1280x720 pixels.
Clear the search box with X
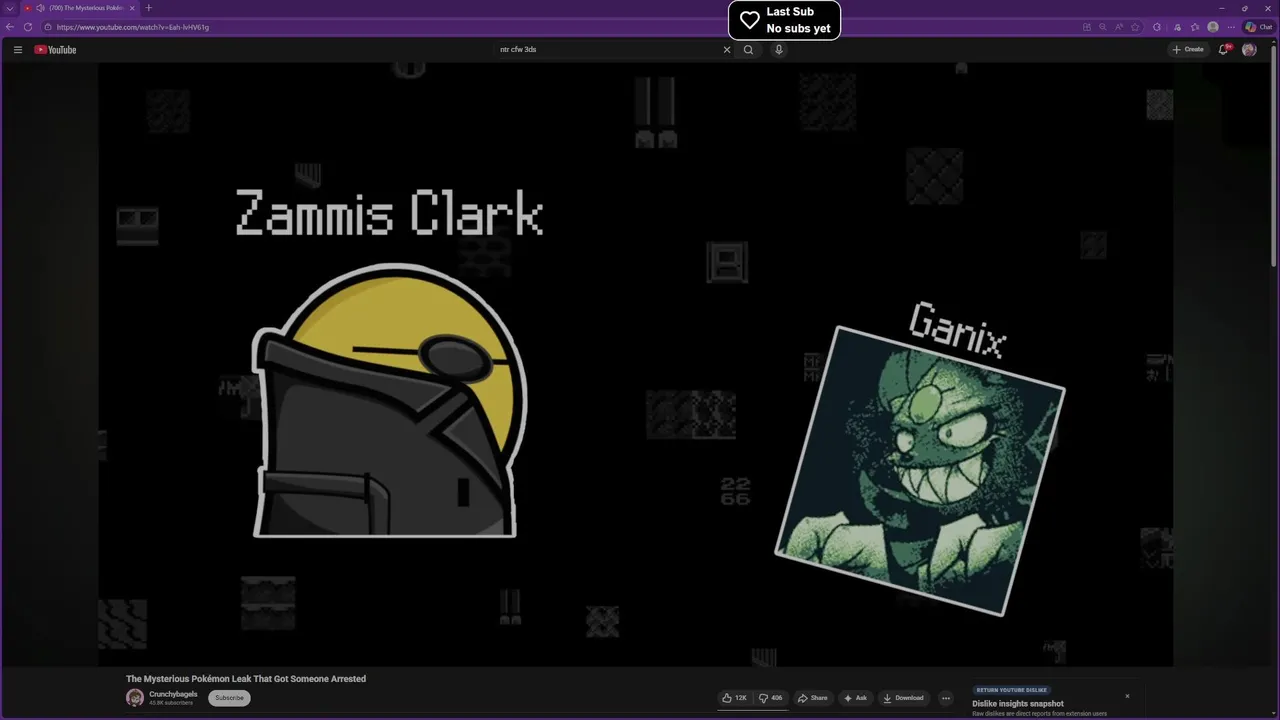pos(727,49)
